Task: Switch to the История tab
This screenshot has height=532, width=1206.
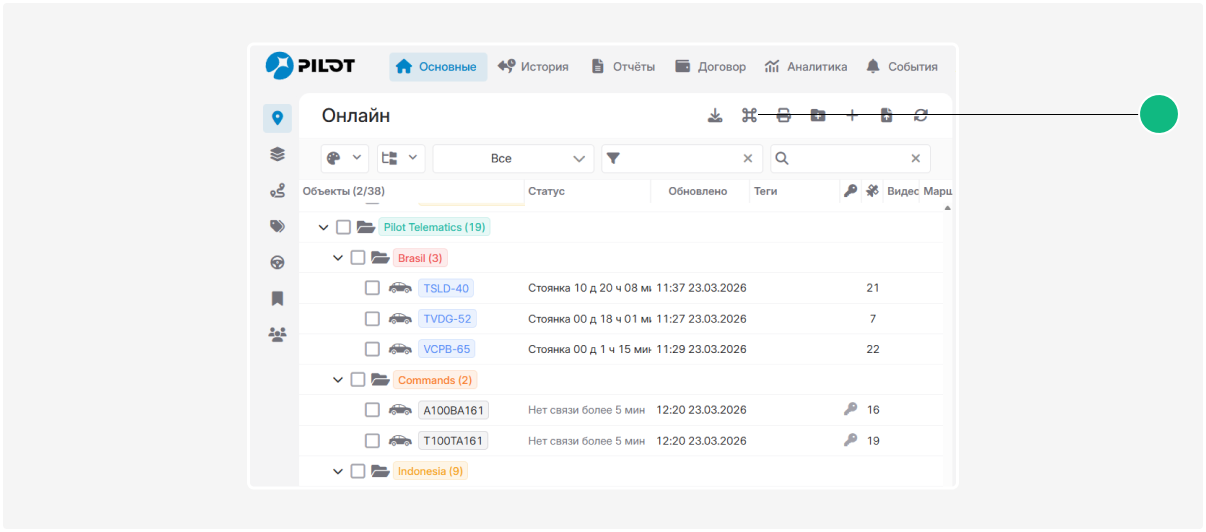Action: [x=533, y=67]
